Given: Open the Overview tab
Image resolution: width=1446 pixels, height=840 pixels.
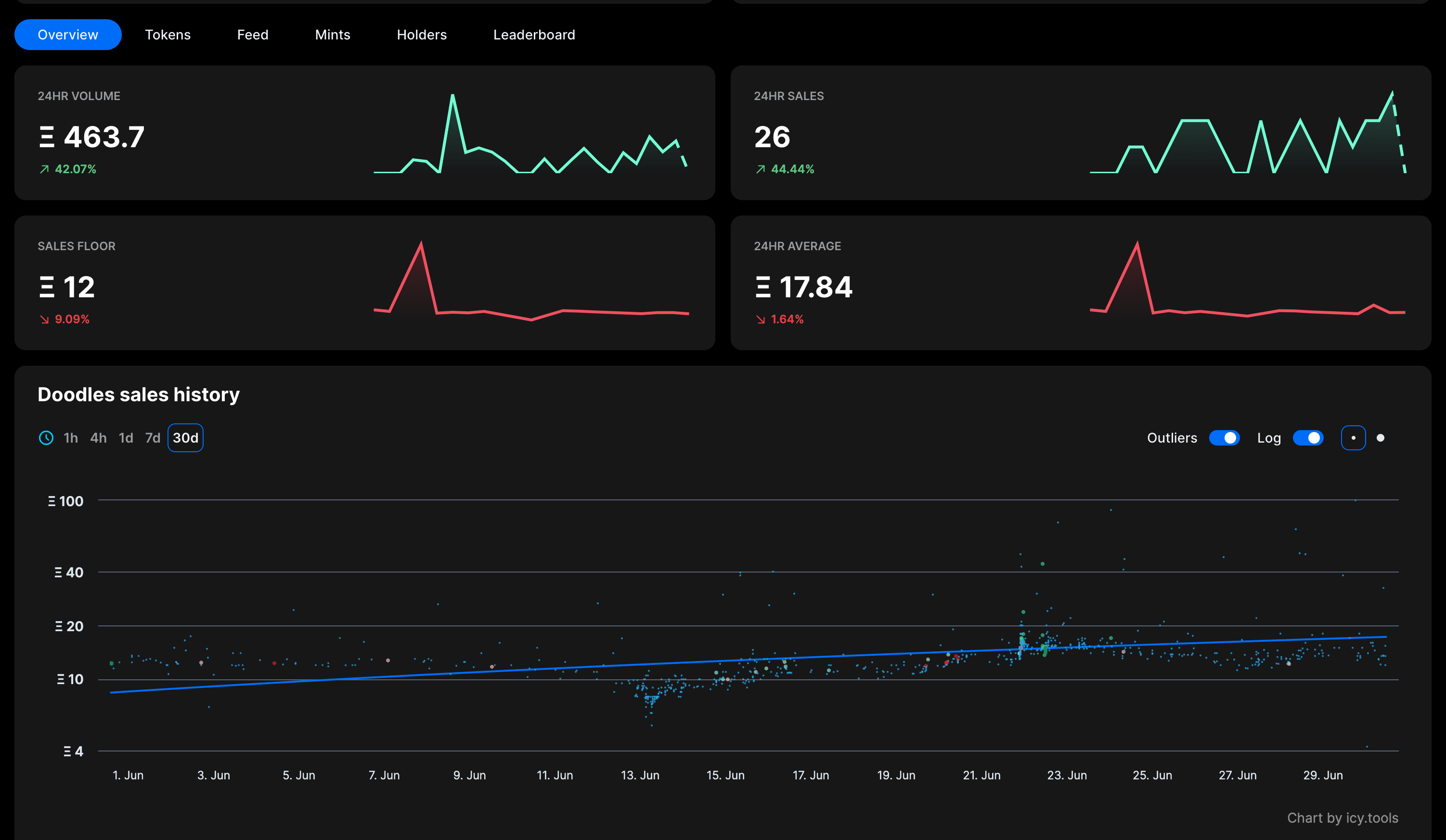Looking at the screenshot, I should point(68,35).
